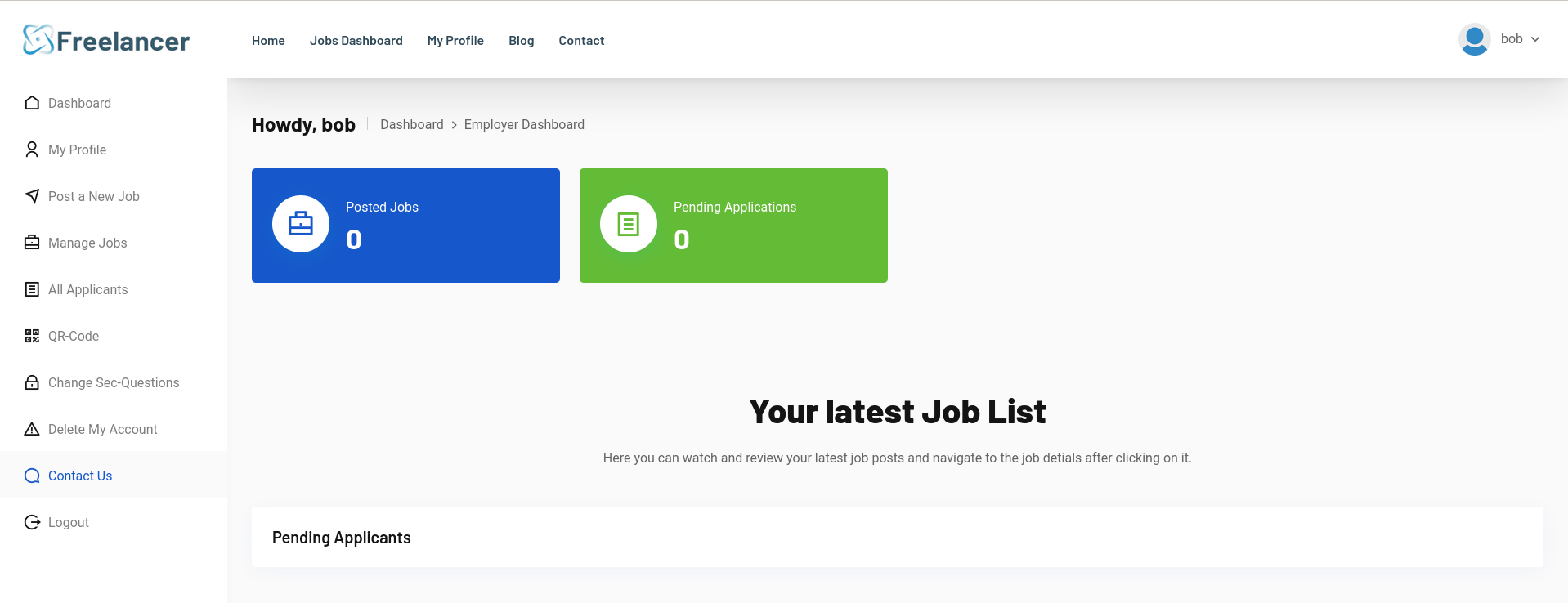Screen dimensions: 1568x603
Task: Click the Change Sec-Questions lock icon
Action: (32, 382)
